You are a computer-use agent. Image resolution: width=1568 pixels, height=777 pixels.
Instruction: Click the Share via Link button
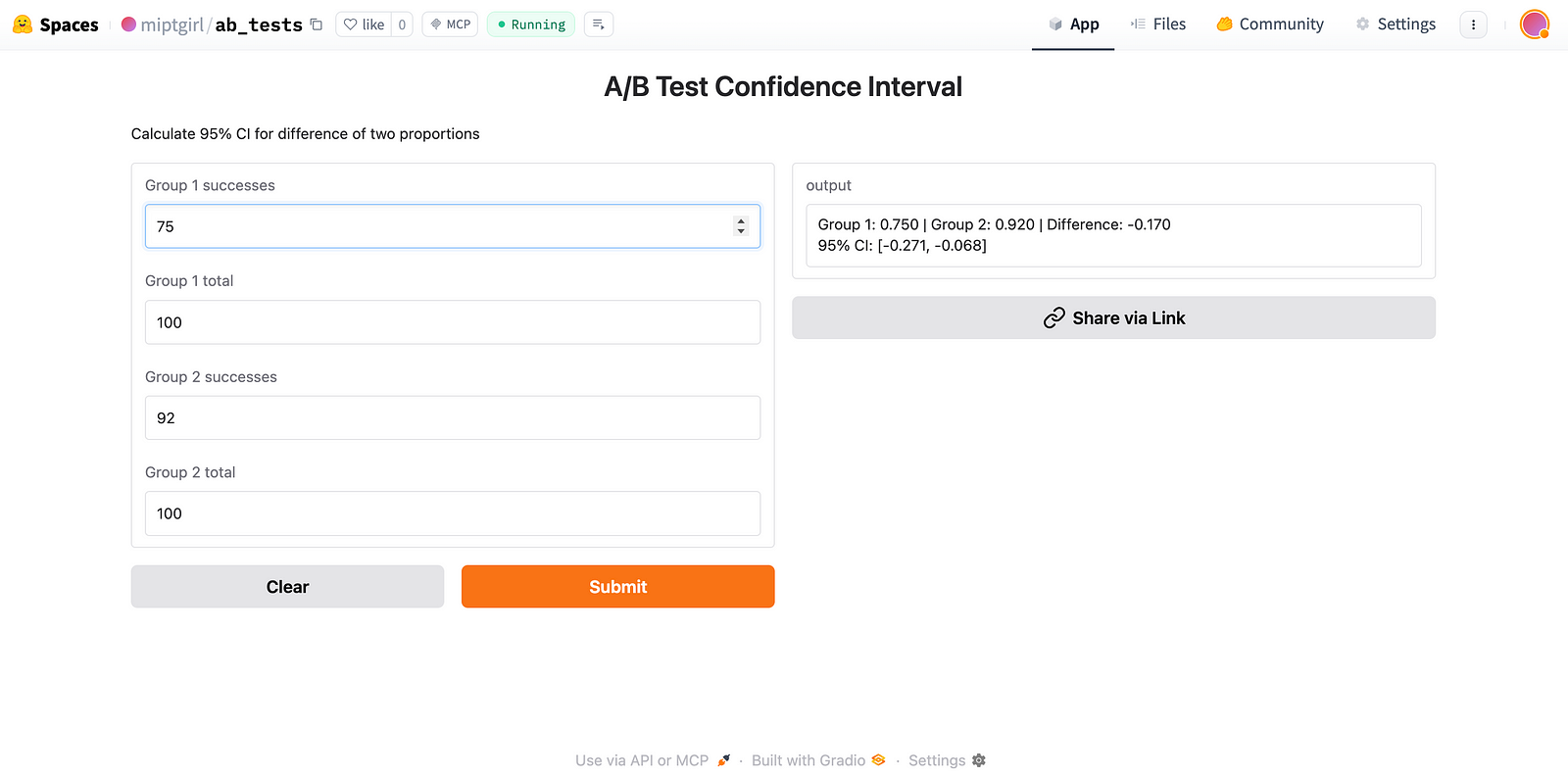1113,318
